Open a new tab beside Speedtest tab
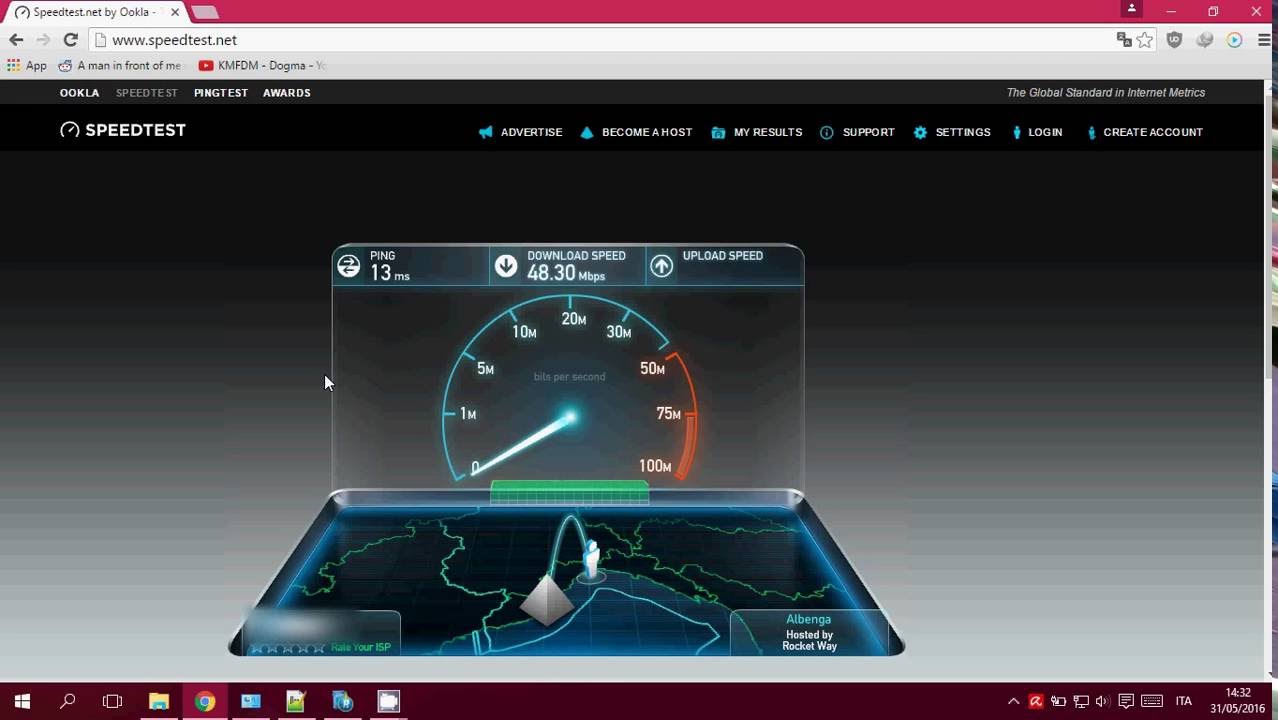 pyautogui.click(x=204, y=12)
